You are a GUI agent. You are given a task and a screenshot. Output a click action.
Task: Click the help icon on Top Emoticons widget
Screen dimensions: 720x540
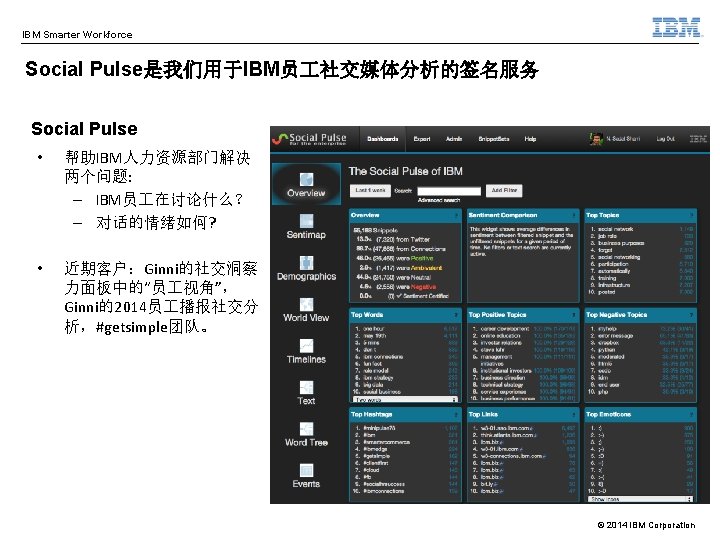(x=692, y=414)
